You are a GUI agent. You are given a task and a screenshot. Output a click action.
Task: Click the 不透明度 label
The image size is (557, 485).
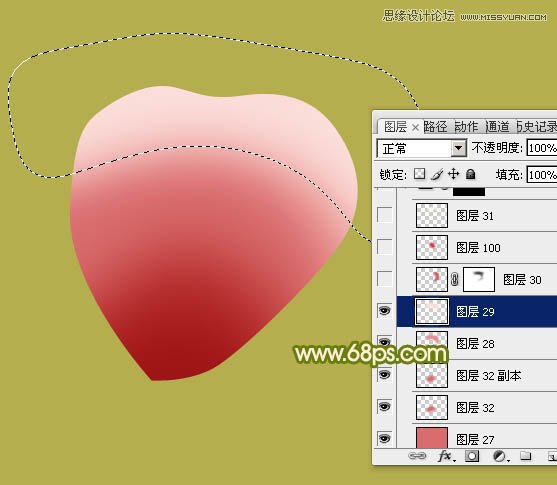(497, 148)
